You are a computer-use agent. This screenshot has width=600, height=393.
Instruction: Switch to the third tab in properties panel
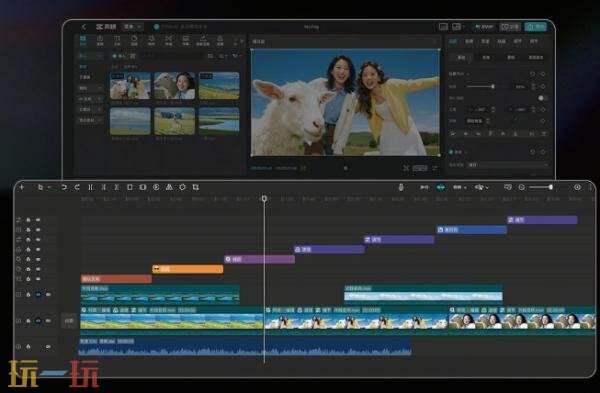click(x=485, y=41)
